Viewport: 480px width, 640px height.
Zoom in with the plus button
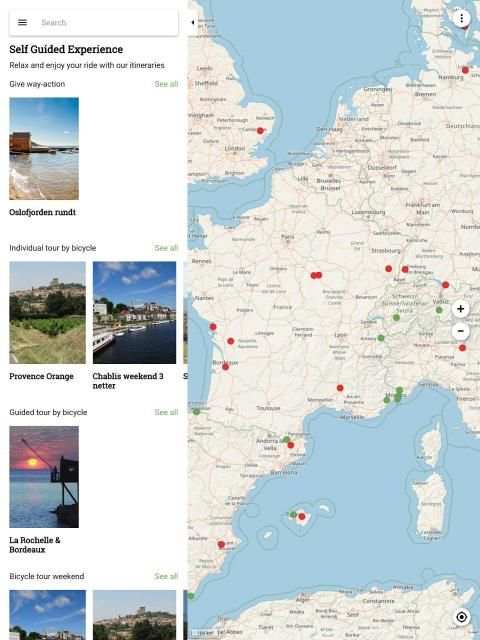click(460, 309)
